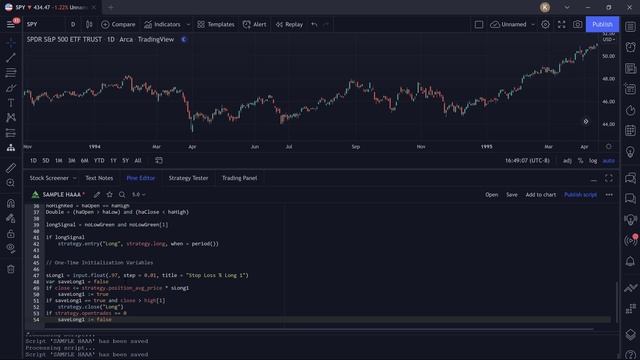640x360 pixels.
Task: Select the ruler measure tool
Action: click(x=11, y=168)
